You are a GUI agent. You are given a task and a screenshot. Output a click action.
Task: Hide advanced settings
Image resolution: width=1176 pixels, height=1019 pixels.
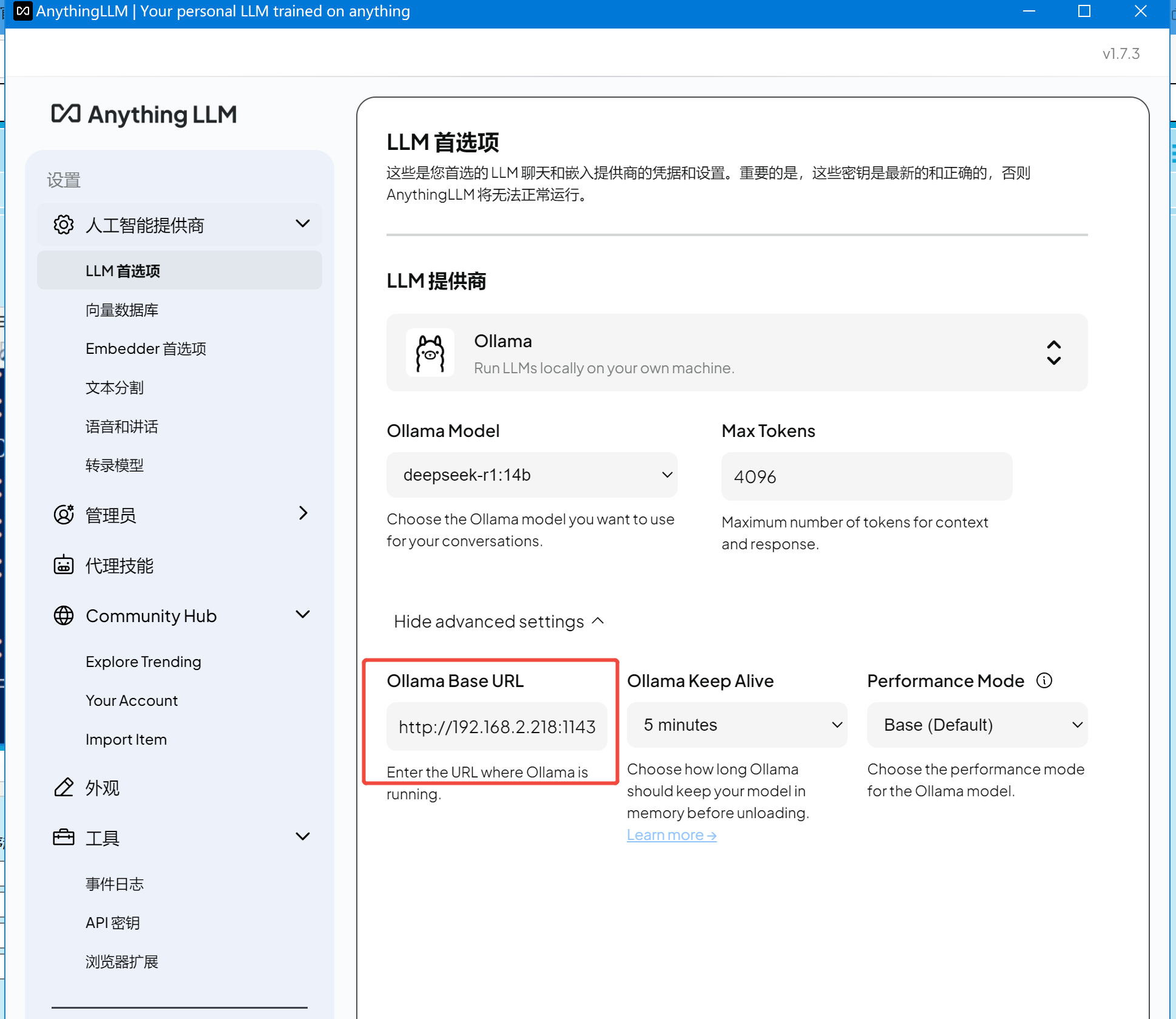499,621
